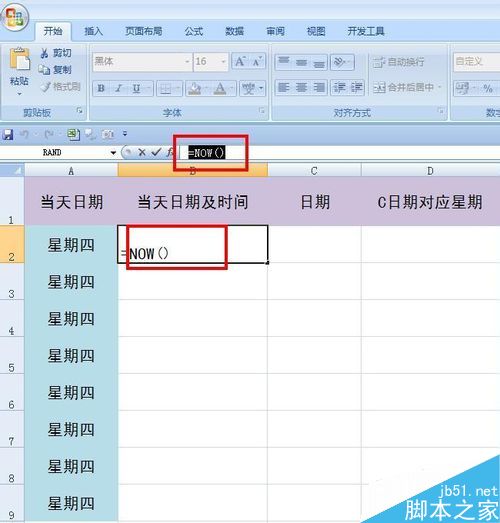
Task: Click the Enter checkmark in formula bar
Action: [x=156, y=152]
